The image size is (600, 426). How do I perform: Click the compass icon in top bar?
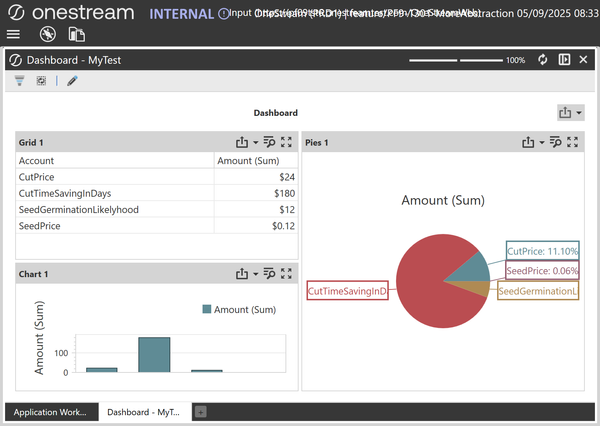pyautogui.click(x=47, y=34)
